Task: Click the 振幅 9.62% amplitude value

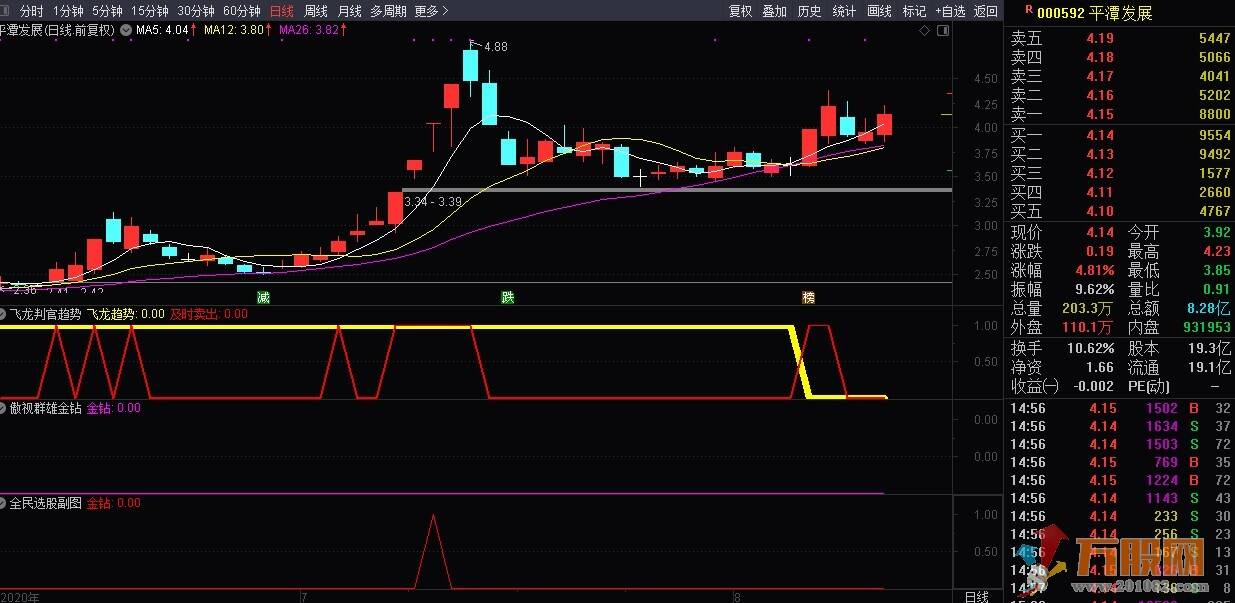Action: [1094, 289]
